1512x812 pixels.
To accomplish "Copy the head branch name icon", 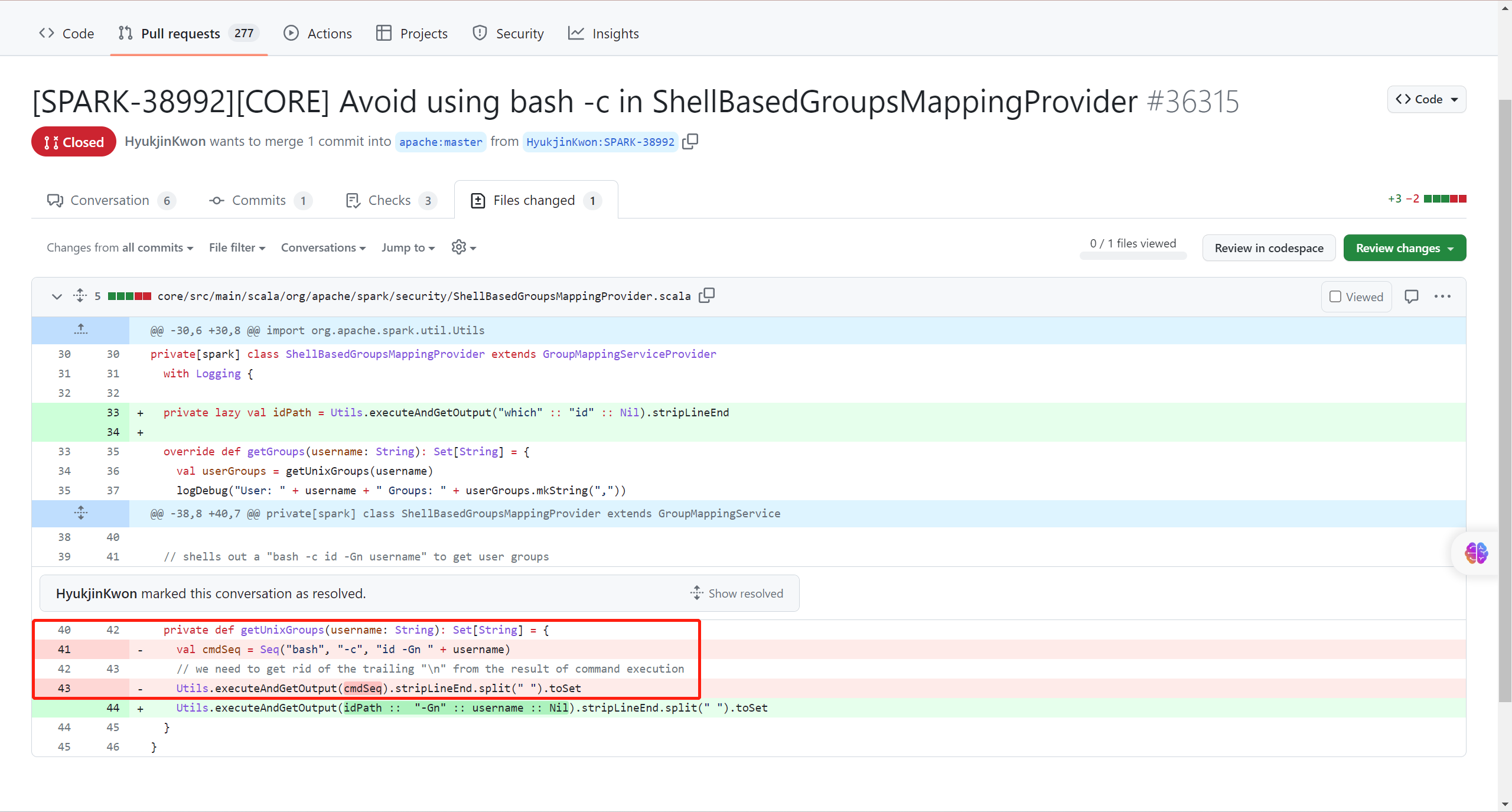I will [690, 142].
